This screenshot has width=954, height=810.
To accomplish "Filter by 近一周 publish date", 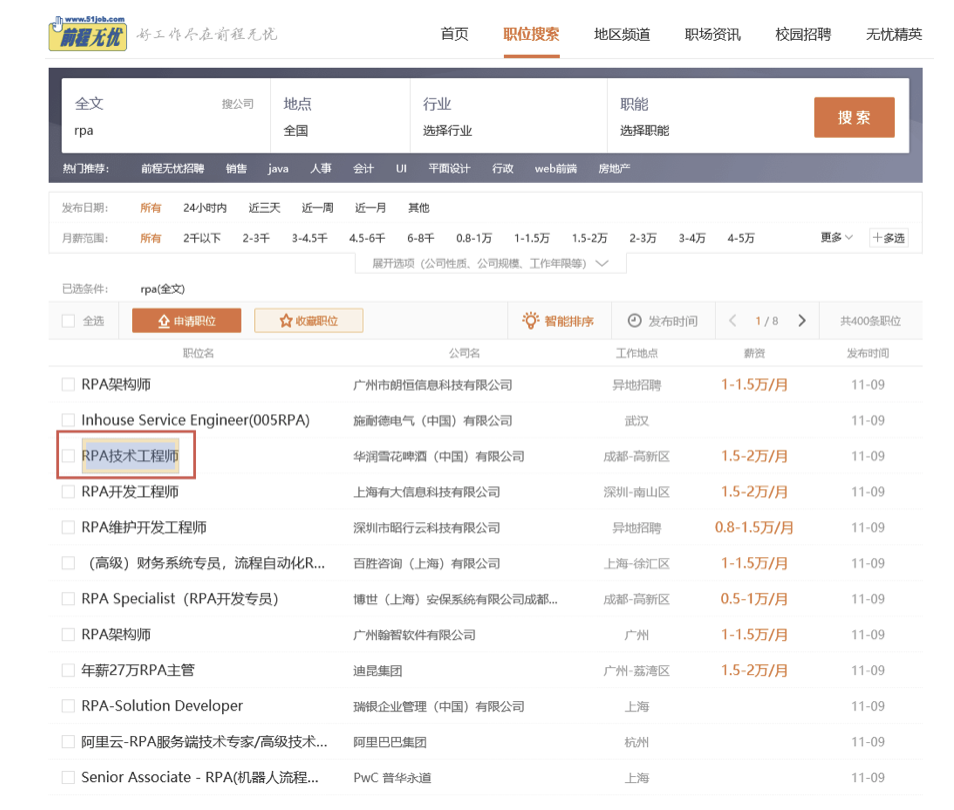I will pos(318,208).
